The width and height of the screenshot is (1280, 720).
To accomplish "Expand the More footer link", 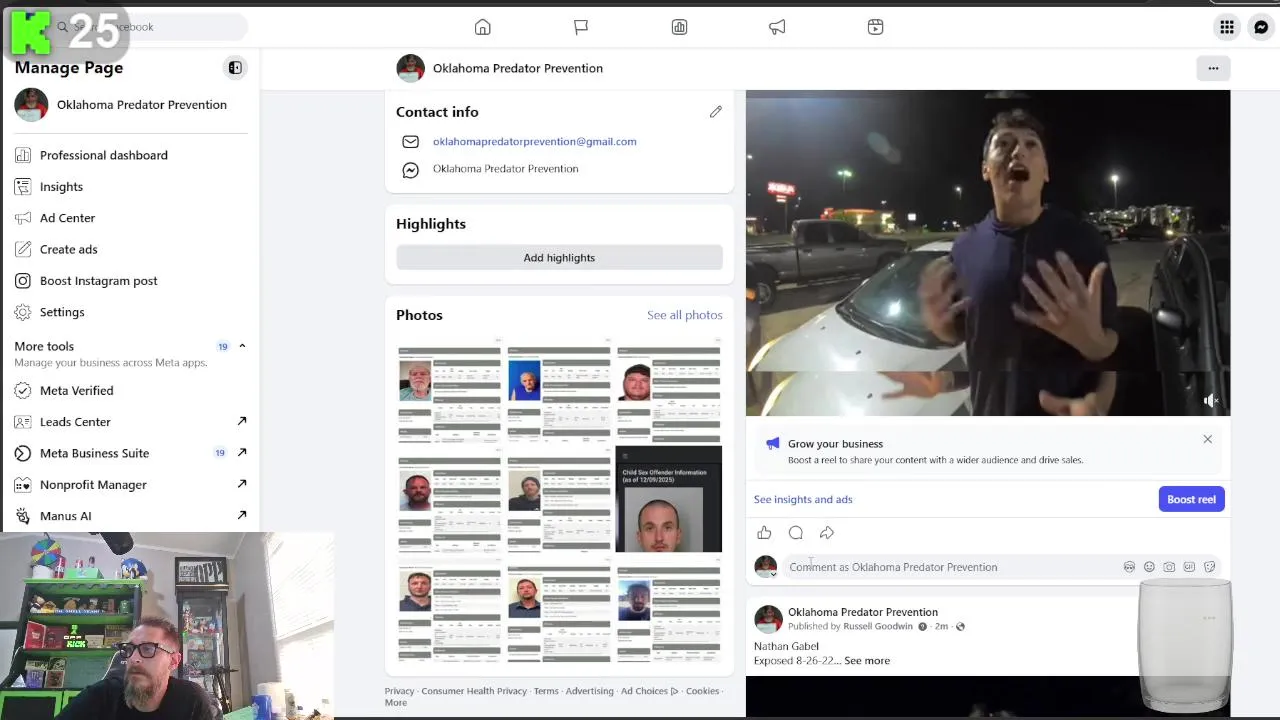I will tap(396, 703).
